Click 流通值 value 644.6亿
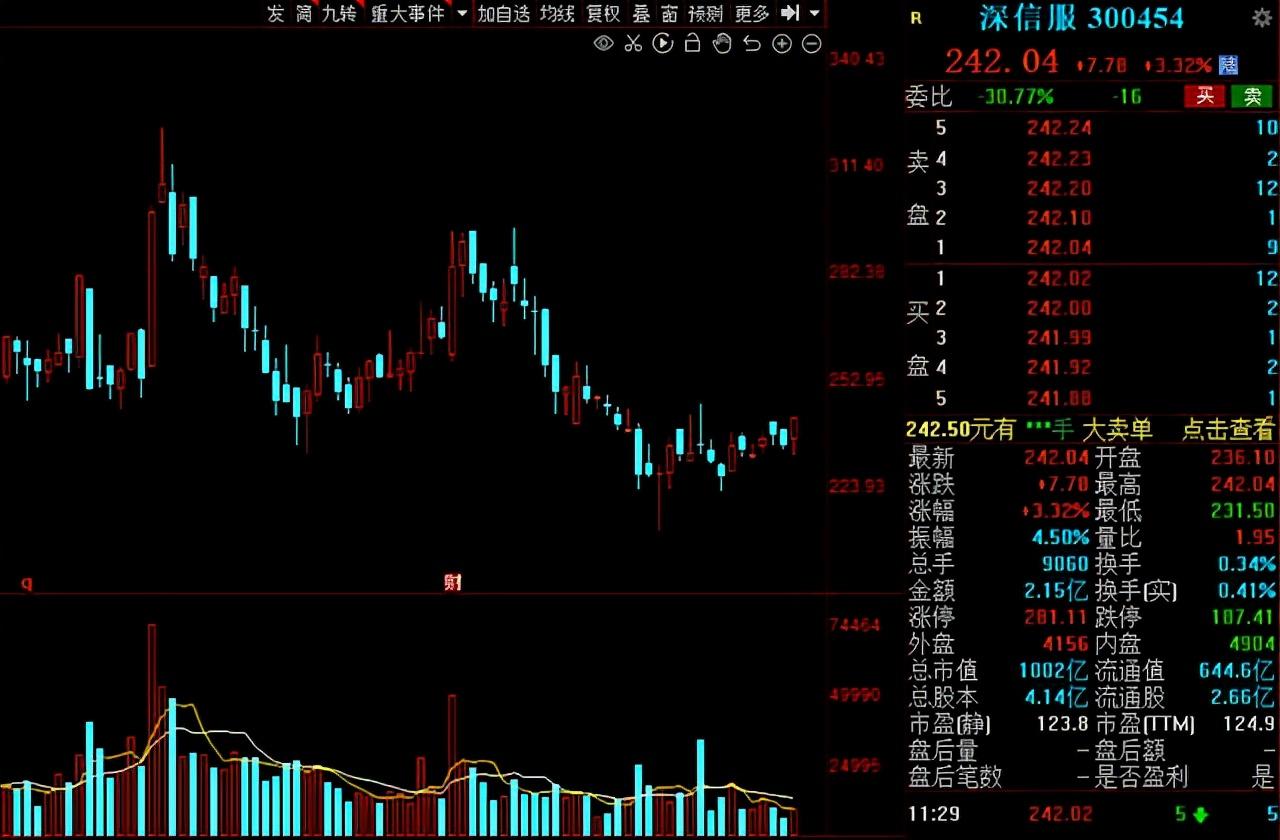Screen dimensions: 1280x840 tap(1234, 671)
